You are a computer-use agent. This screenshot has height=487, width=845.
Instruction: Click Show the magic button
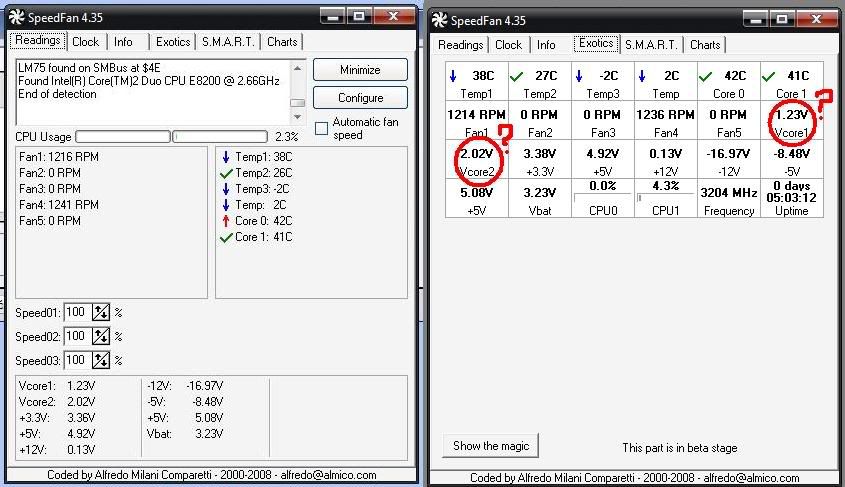491,446
